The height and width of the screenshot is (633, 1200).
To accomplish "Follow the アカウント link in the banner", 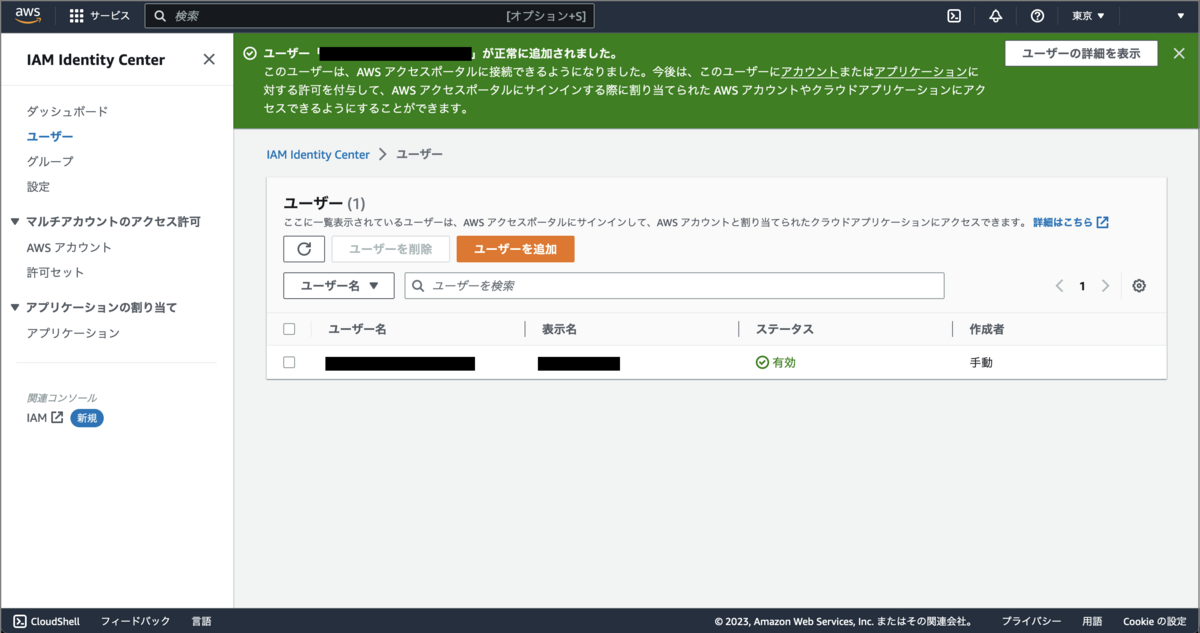I will (809, 72).
